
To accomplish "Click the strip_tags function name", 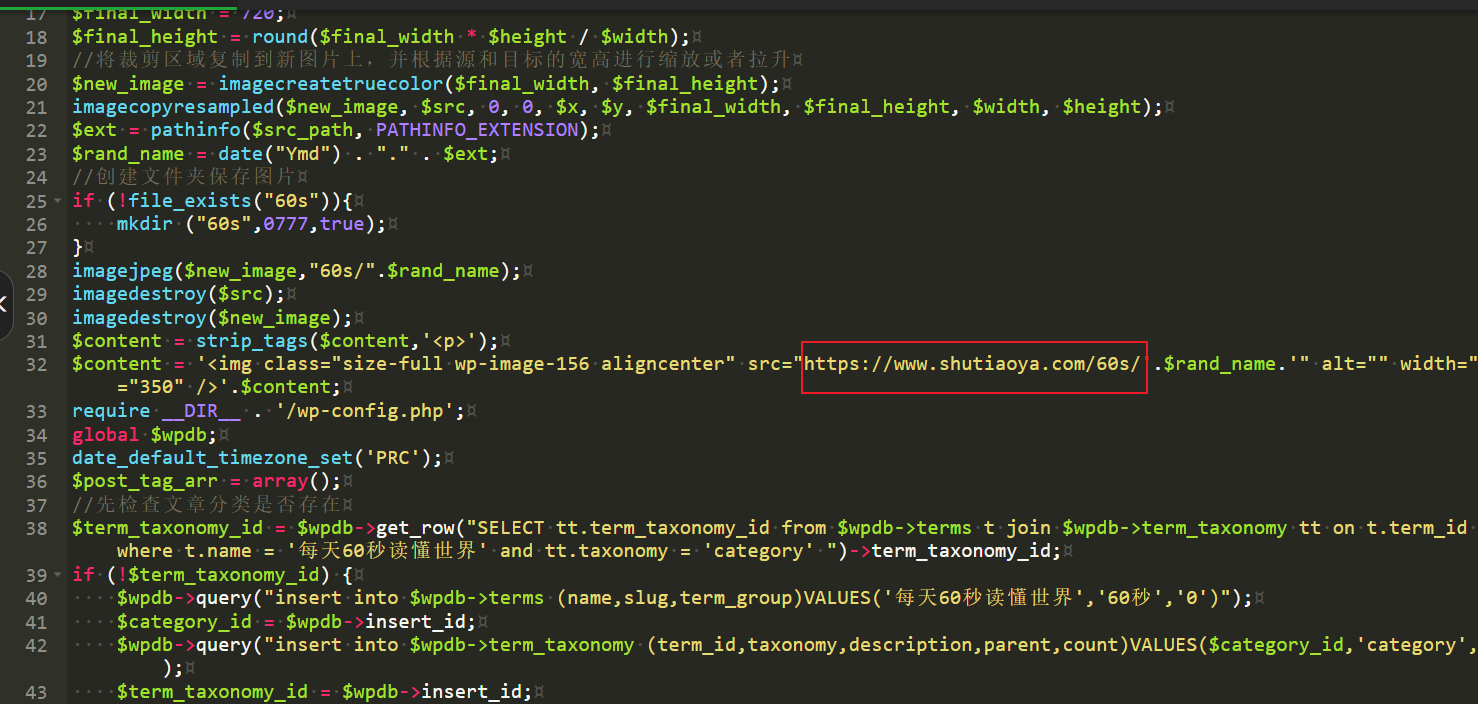I will [251, 341].
